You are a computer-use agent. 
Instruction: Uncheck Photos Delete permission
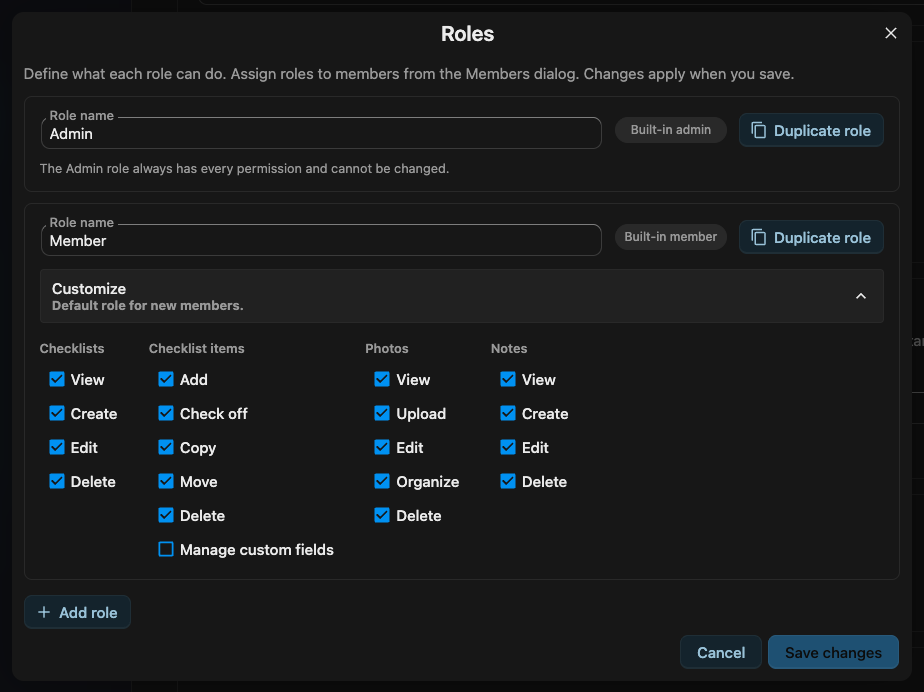pos(382,516)
